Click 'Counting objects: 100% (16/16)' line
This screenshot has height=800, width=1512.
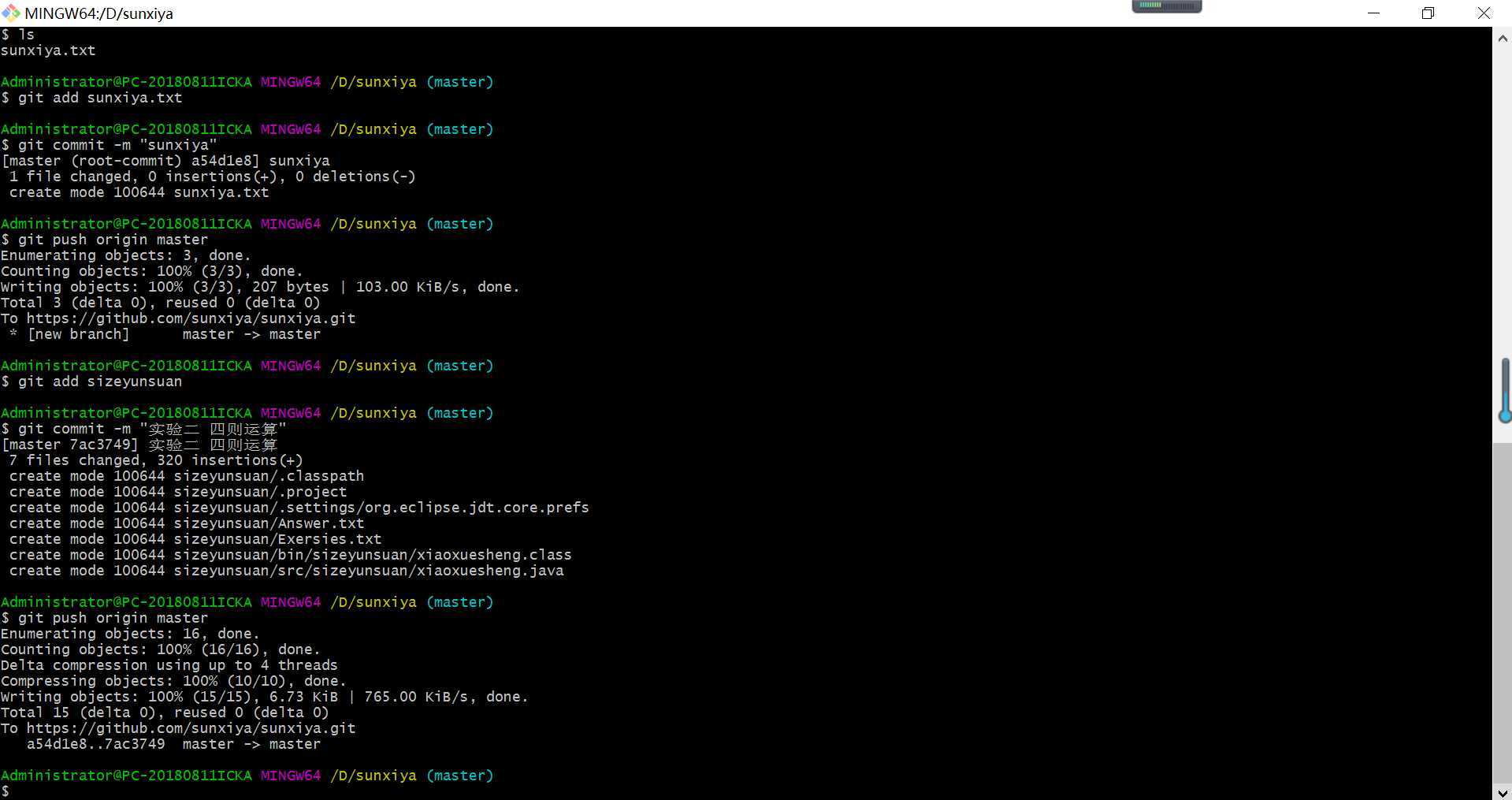pyautogui.click(x=160, y=649)
